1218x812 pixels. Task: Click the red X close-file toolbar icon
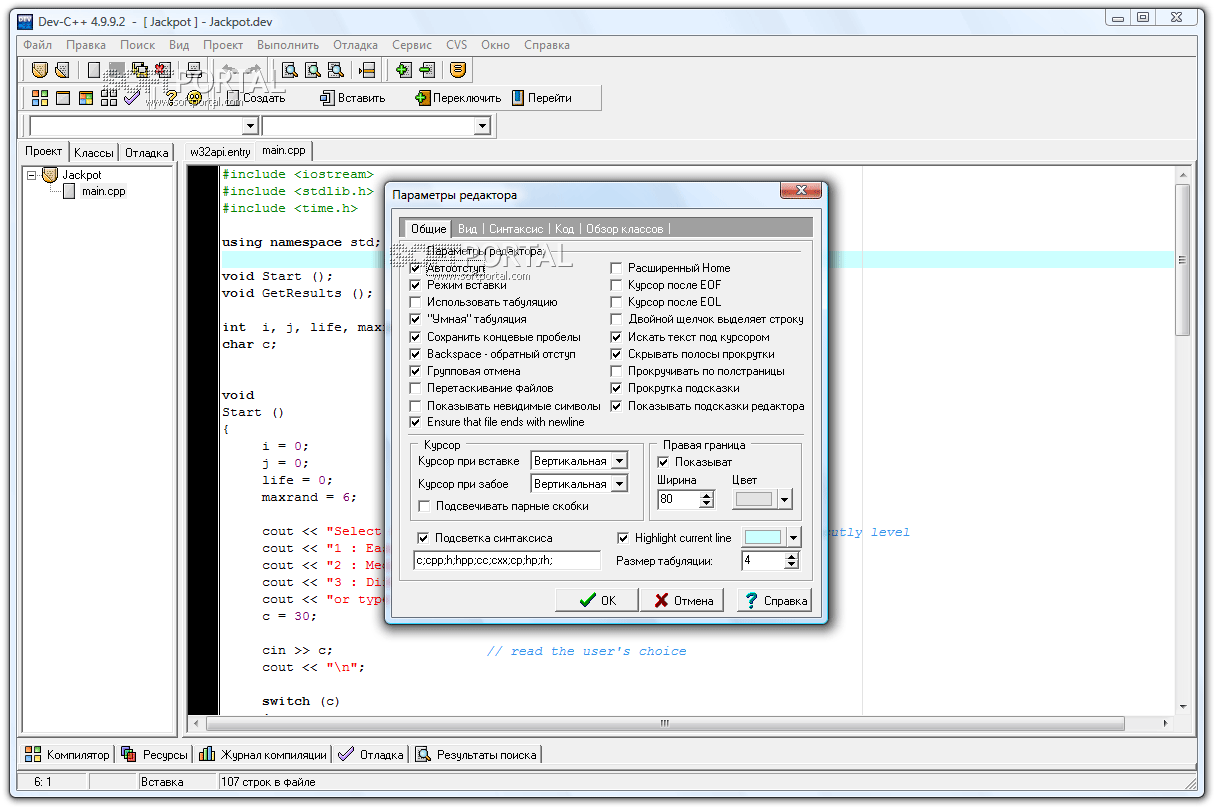pos(162,70)
